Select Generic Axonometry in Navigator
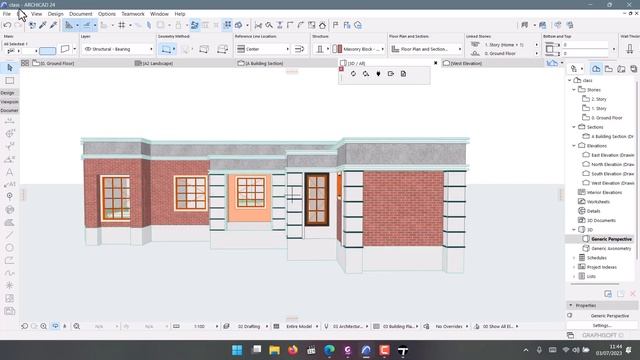This screenshot has width=640, height=360. click(611, 249)
